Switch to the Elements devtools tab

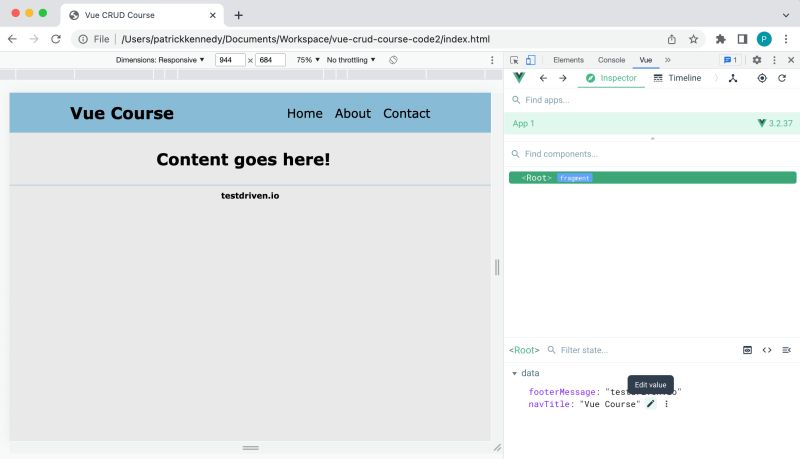coord(568,60)
